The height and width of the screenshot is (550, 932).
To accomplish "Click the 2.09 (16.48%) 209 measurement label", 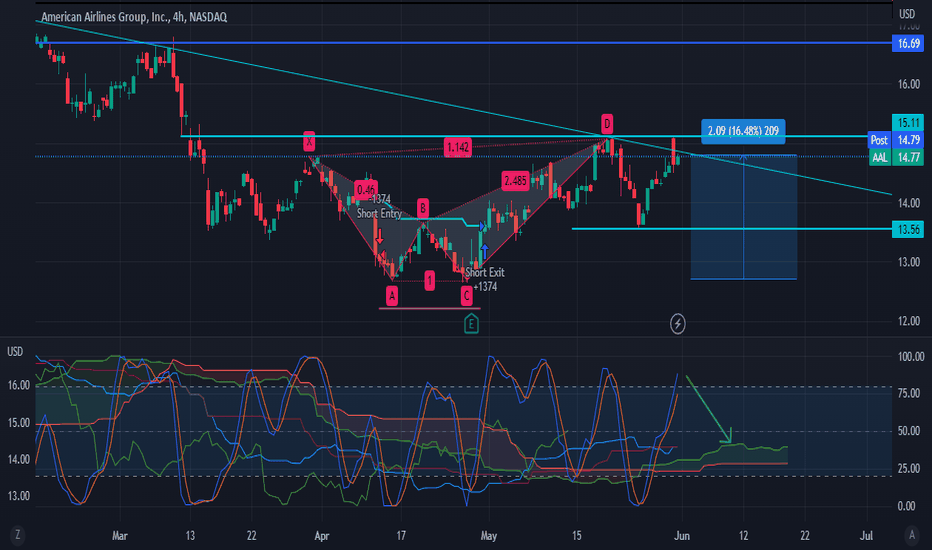I will coord(743,131).
